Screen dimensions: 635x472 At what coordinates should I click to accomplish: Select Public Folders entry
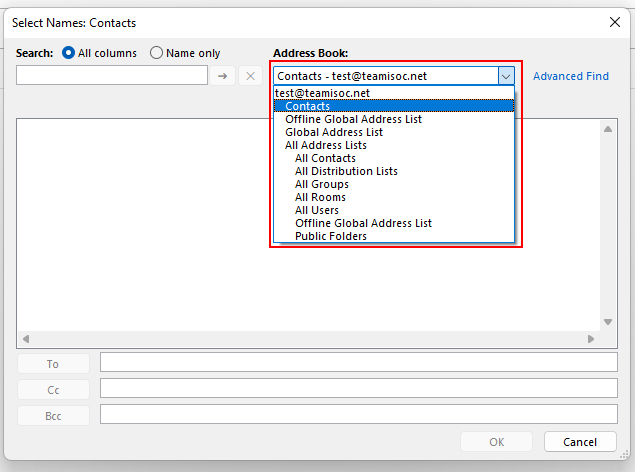coord(331,236)
